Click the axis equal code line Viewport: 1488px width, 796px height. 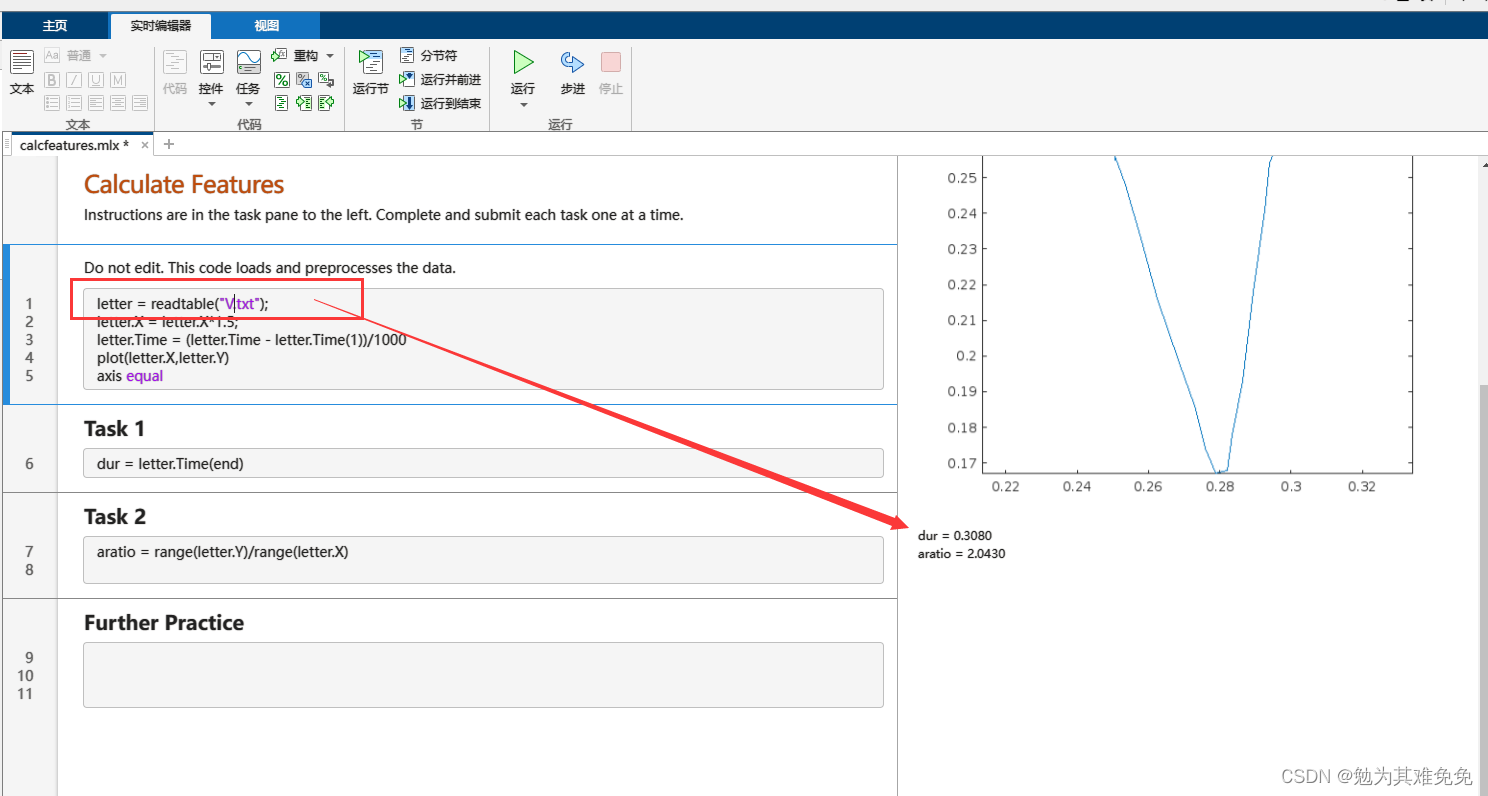(x=130, y=376)
